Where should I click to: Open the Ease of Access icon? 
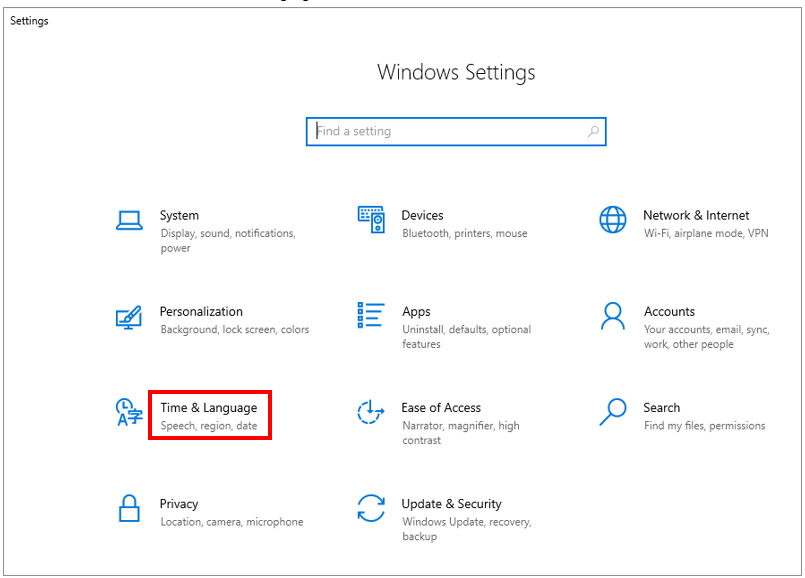371,412
